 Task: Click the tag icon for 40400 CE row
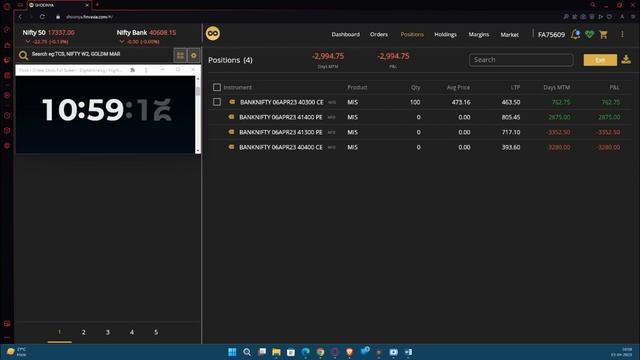click(x=231, y=147)
